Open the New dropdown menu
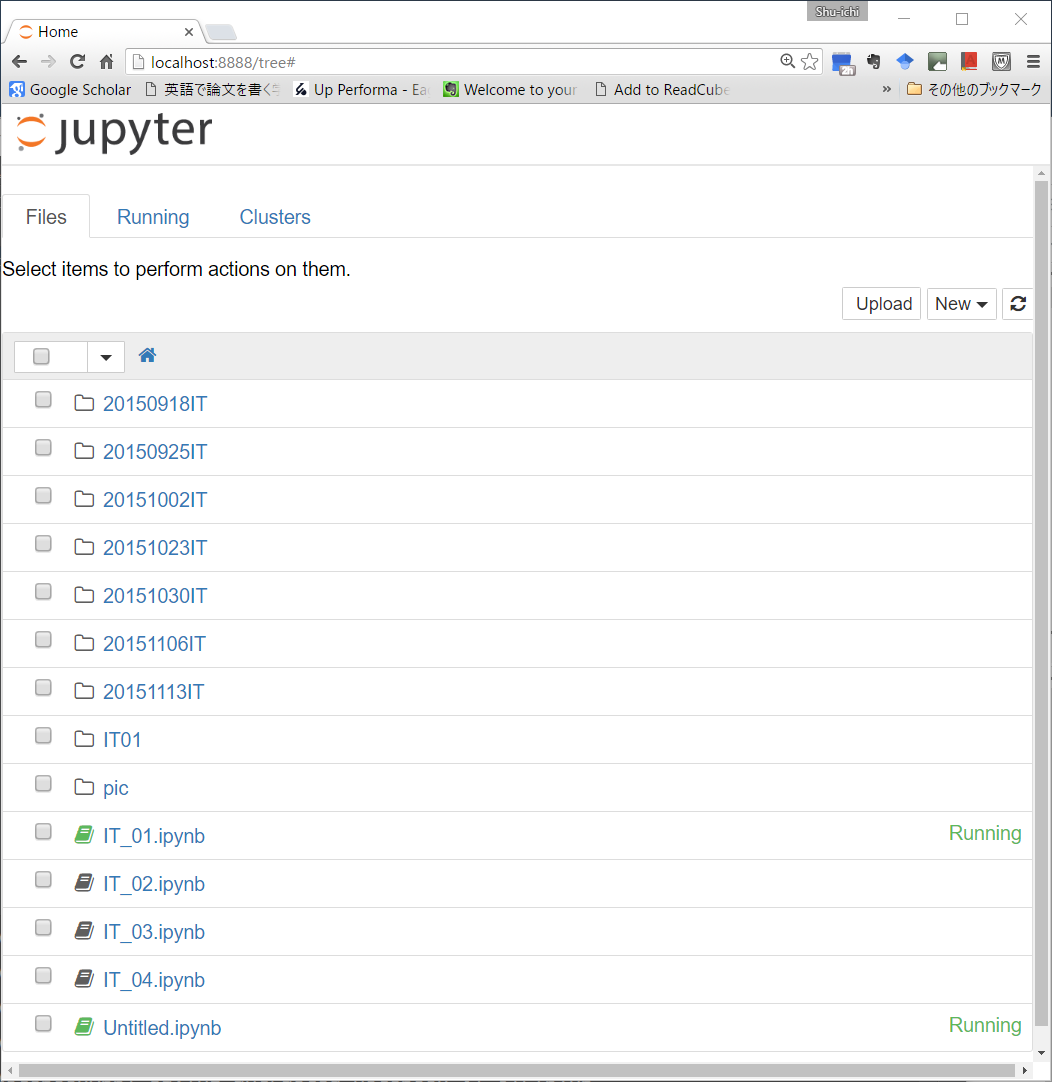1052x1082 pixels. (961, 304)
